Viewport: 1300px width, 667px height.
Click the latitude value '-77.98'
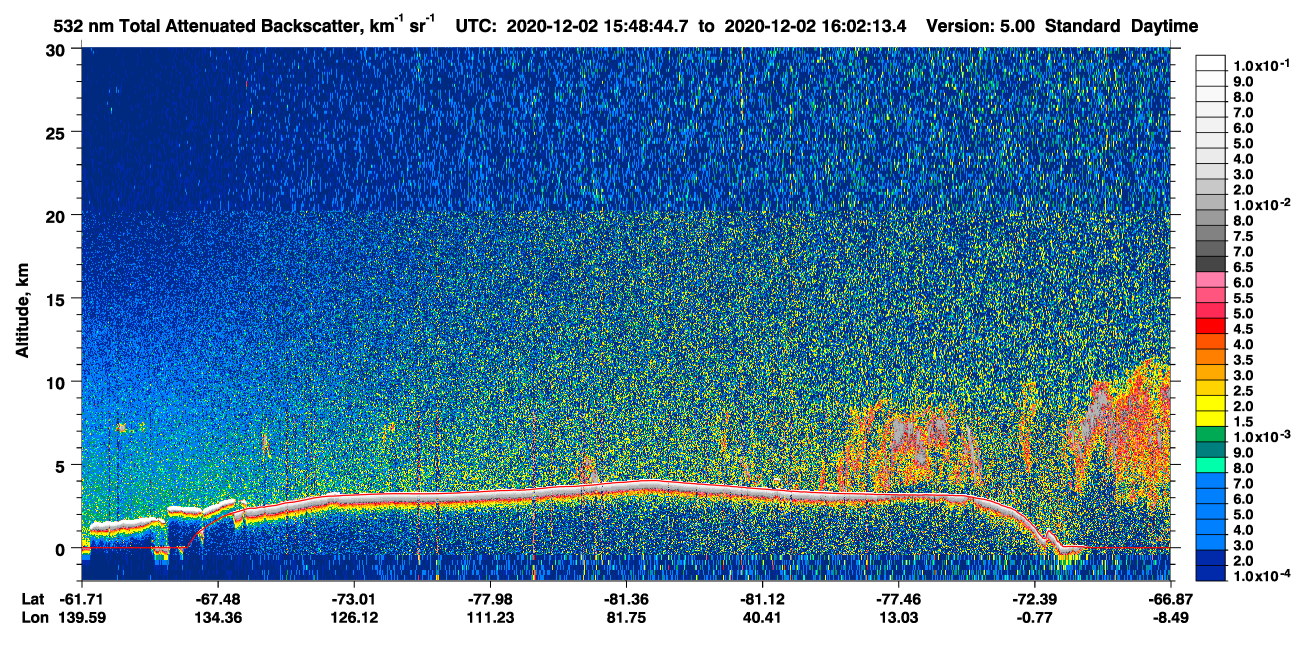click(490, 599)
